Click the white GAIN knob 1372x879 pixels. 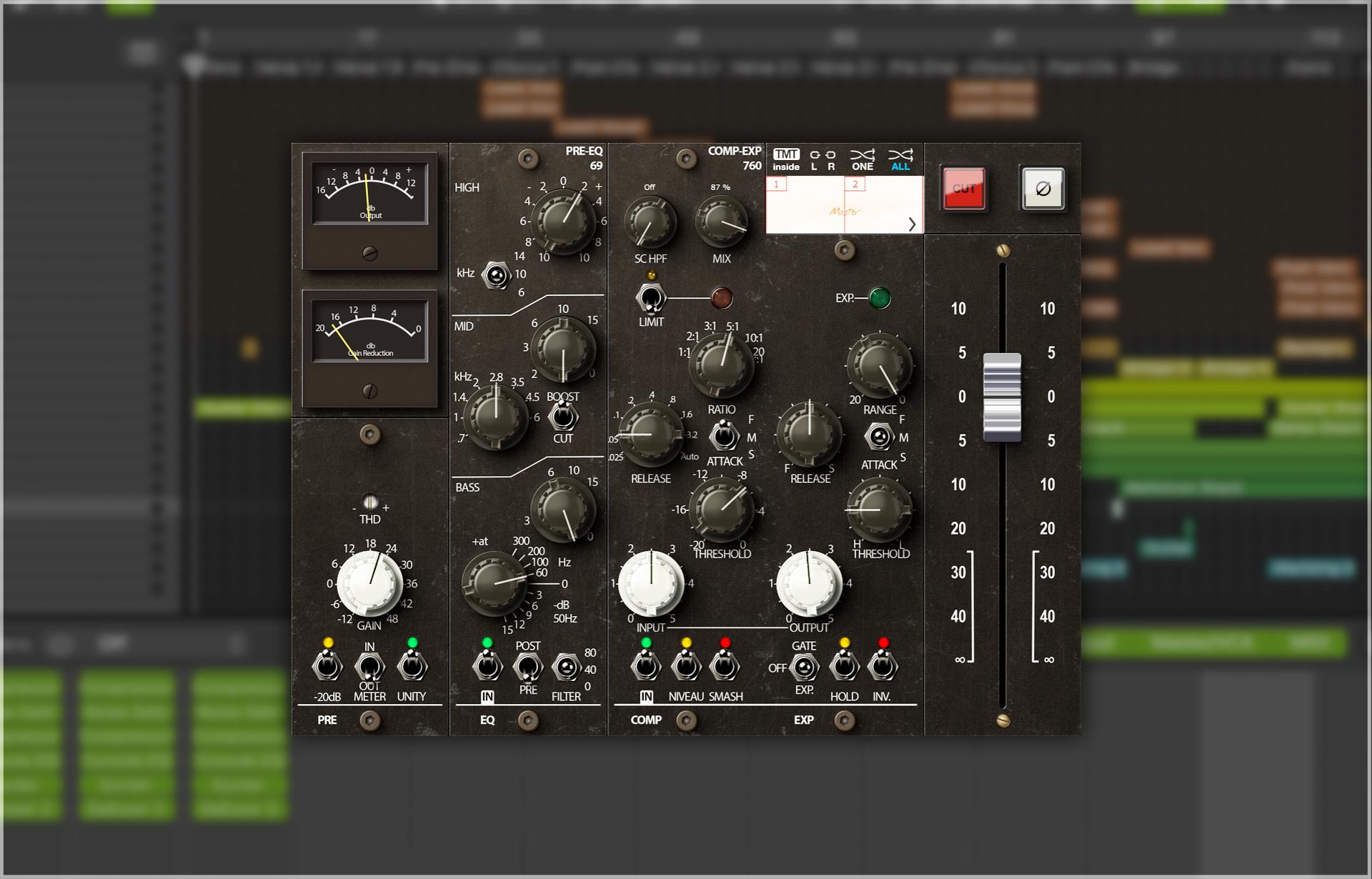coord(369,583)
